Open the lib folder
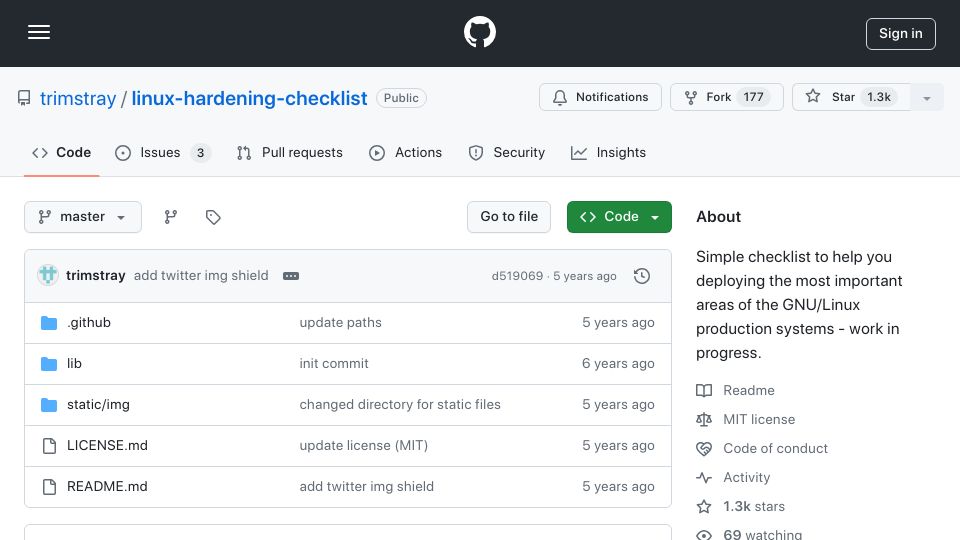Image resolution: width=960 pixels, height=540 pixels. 74,364
